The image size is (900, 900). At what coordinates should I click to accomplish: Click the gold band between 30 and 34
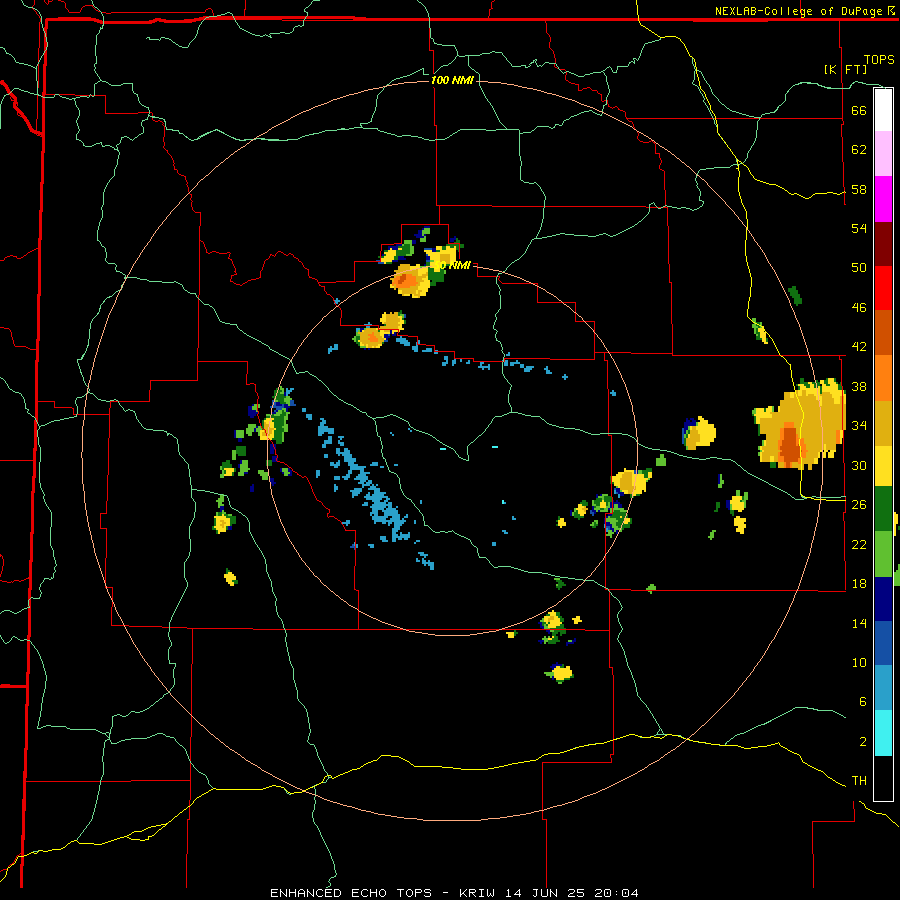pos(883,423)
